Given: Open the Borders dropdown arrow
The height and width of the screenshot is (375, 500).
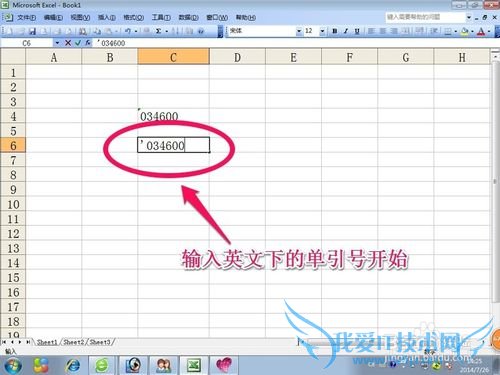Looking at the screenshot, I should click(x=456, y=31).
